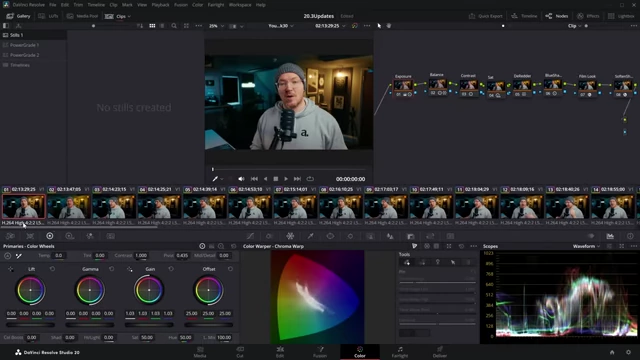Screen dimensions: 640x360
Task: Select the viewer arrow pointer tool
Action: click(x=379, y=26)
